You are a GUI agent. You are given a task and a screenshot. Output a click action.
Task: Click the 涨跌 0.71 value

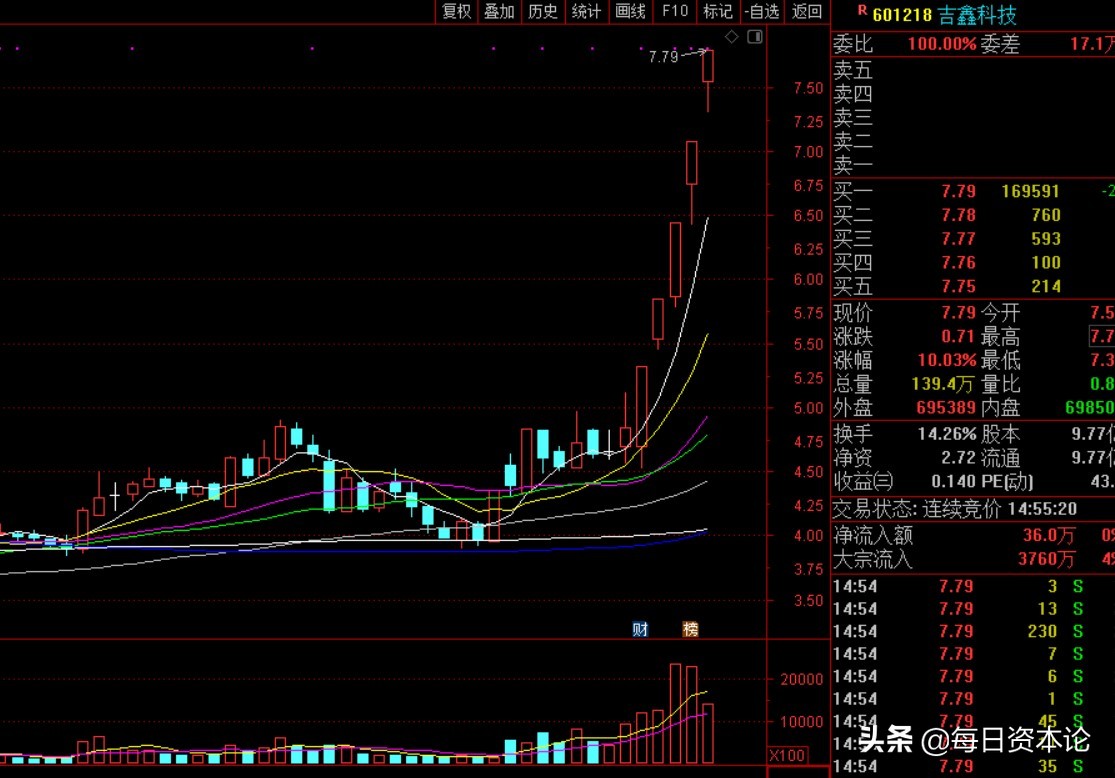pos(959,336)
